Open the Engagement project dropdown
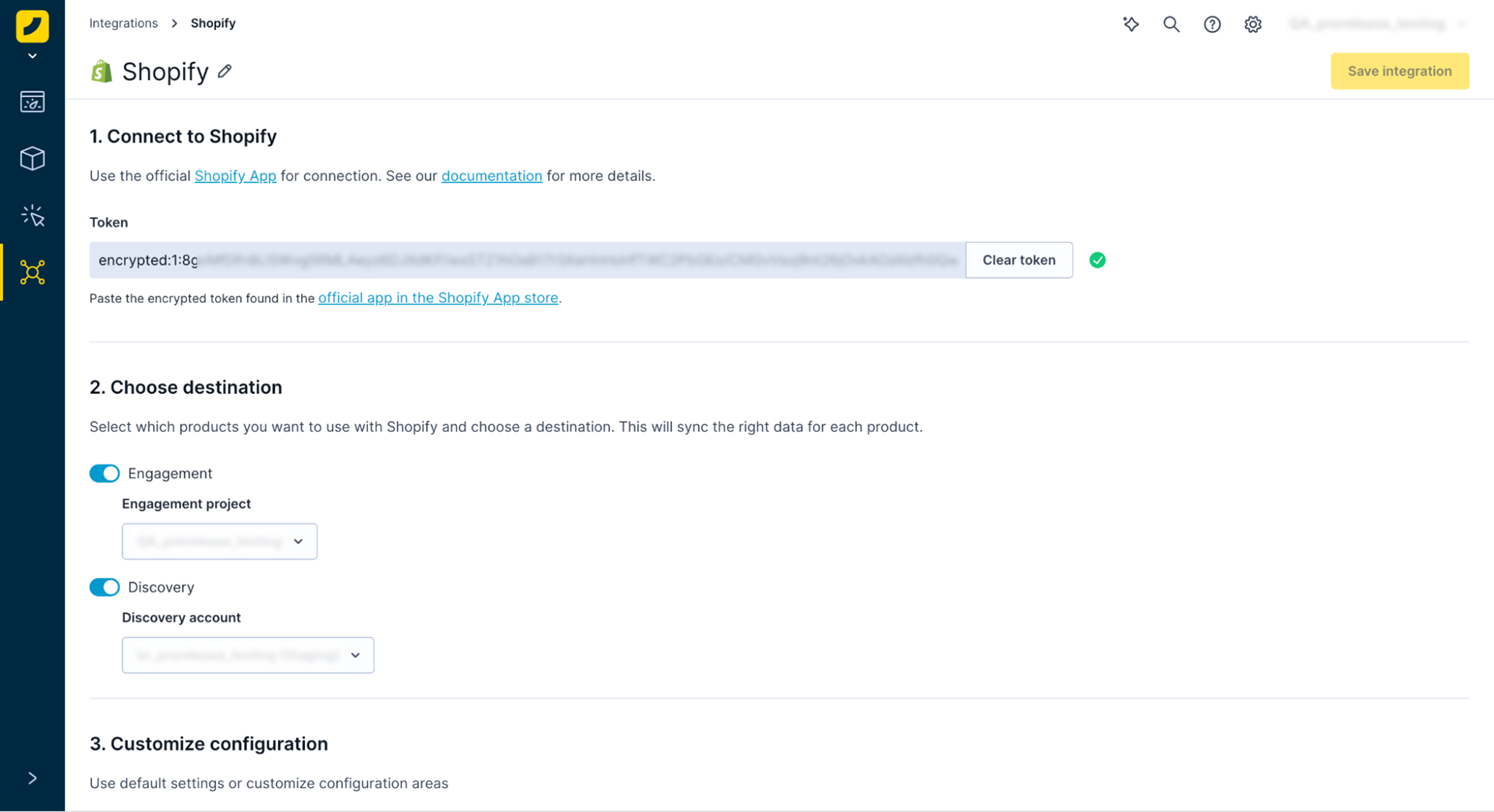The height and width of the screenshot is (812, 1494). click(x=219, y=541)
